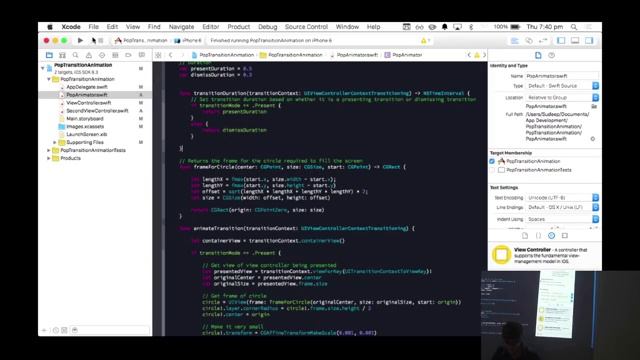The width and height of the screenshot is (640, 360).
Task: Expand the PopTransitionAnimationTests group
Action: point(49,150)
